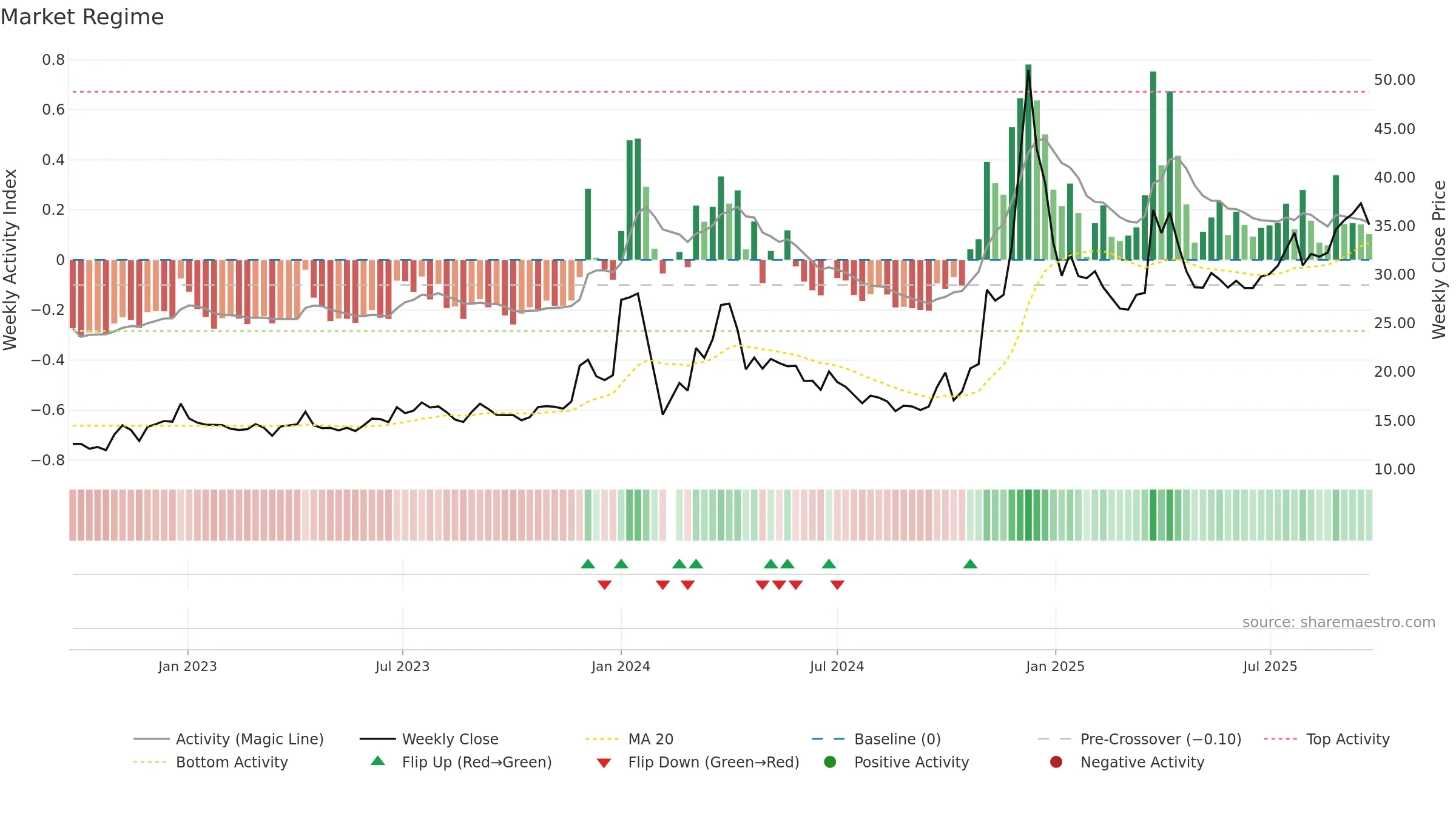The width and height of the screenshot is (1456, 819).
Task: Click the Weekly Activity Index axis title
Action: [x=10, y=260]
